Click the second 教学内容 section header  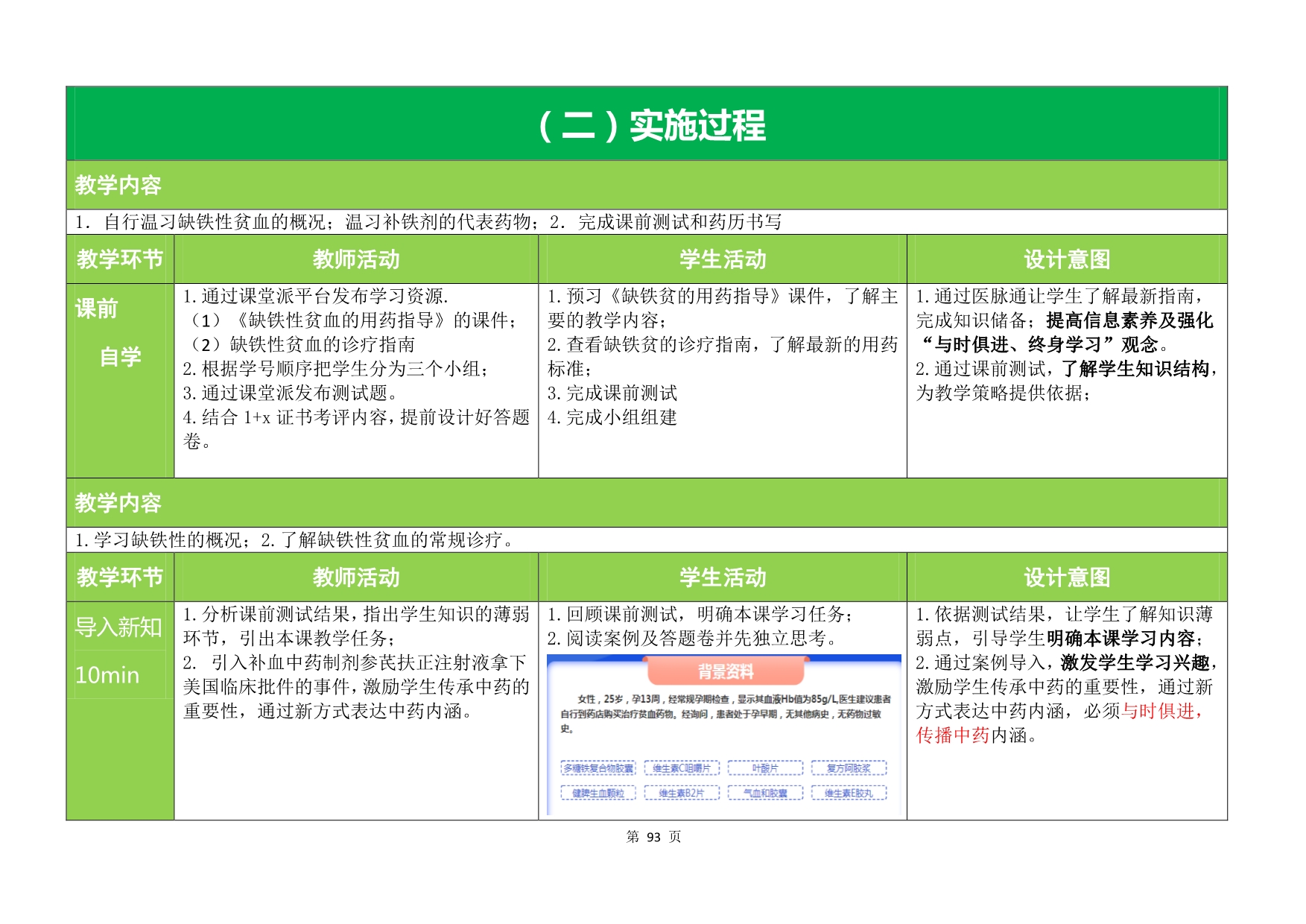118,503
